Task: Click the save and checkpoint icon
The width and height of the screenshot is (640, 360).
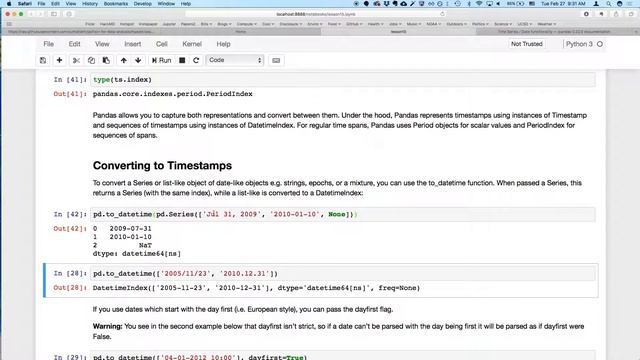Action: (43, 60)
